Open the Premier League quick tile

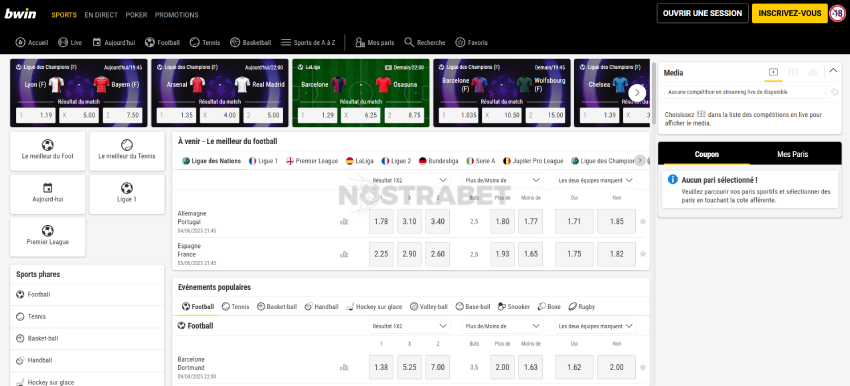coord(48,237)
